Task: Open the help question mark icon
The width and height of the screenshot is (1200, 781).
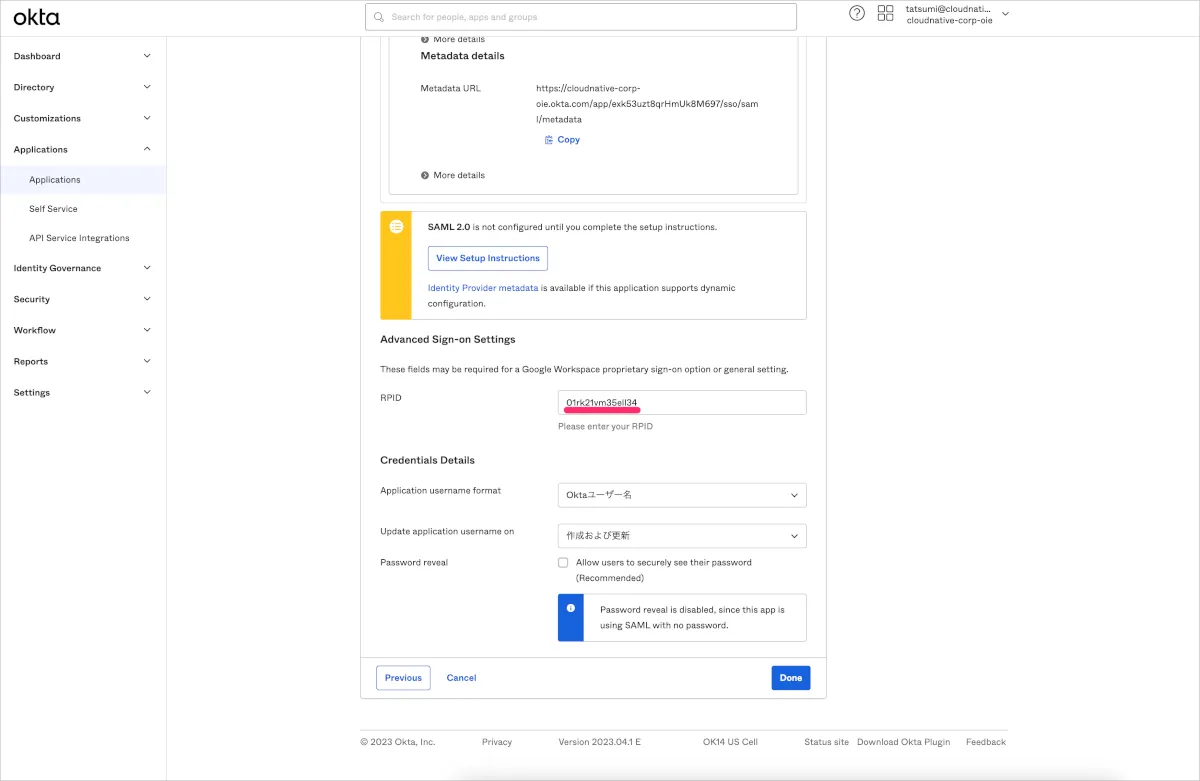Action: click(857, 13)
